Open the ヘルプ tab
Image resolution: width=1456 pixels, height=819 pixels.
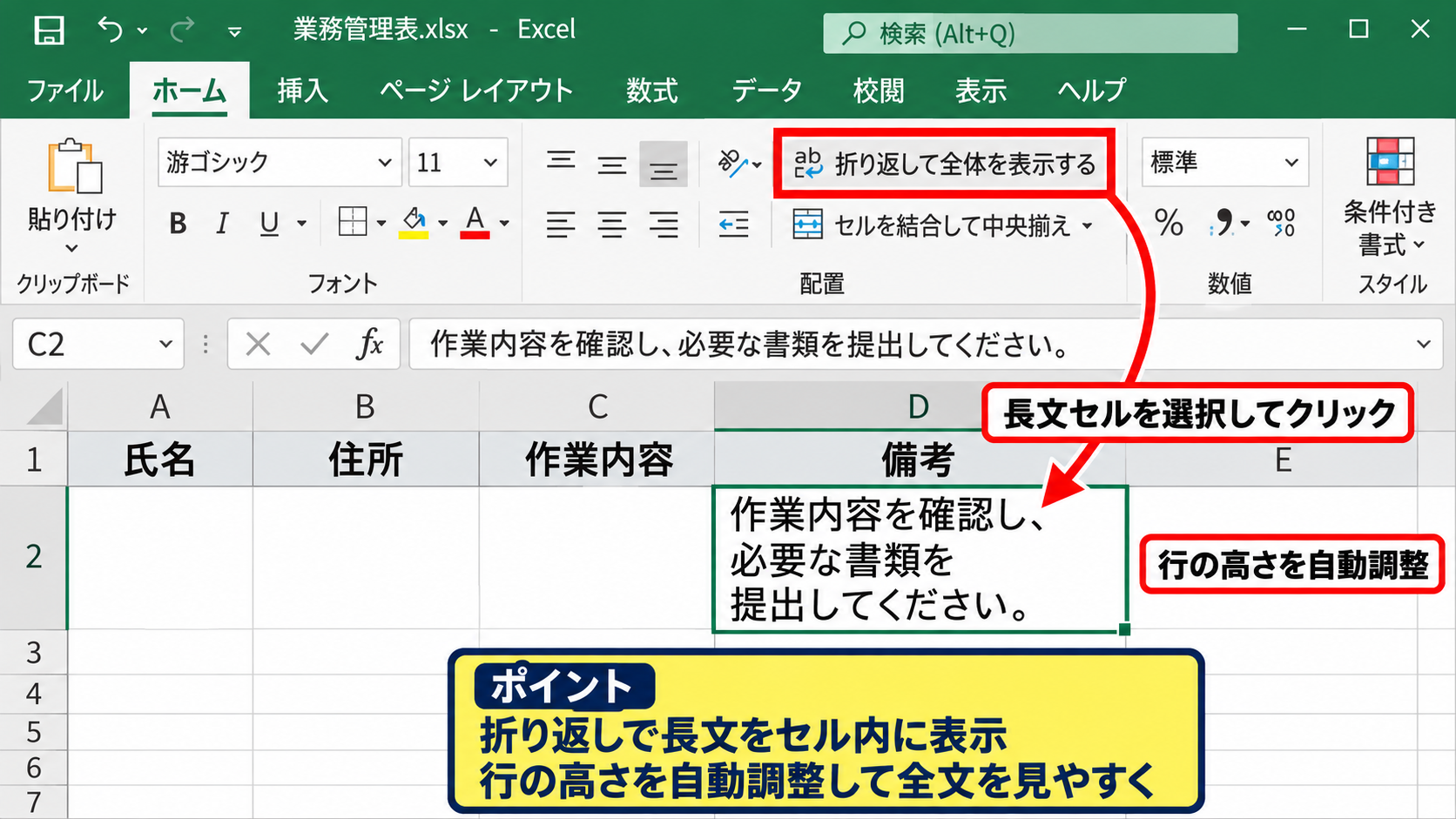tap(1091, 91)
